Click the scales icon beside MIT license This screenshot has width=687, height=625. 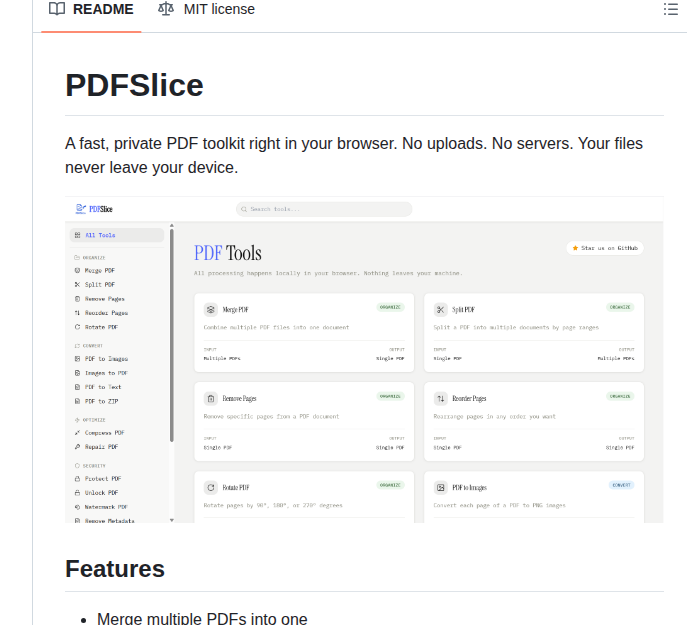pos(166,9)
